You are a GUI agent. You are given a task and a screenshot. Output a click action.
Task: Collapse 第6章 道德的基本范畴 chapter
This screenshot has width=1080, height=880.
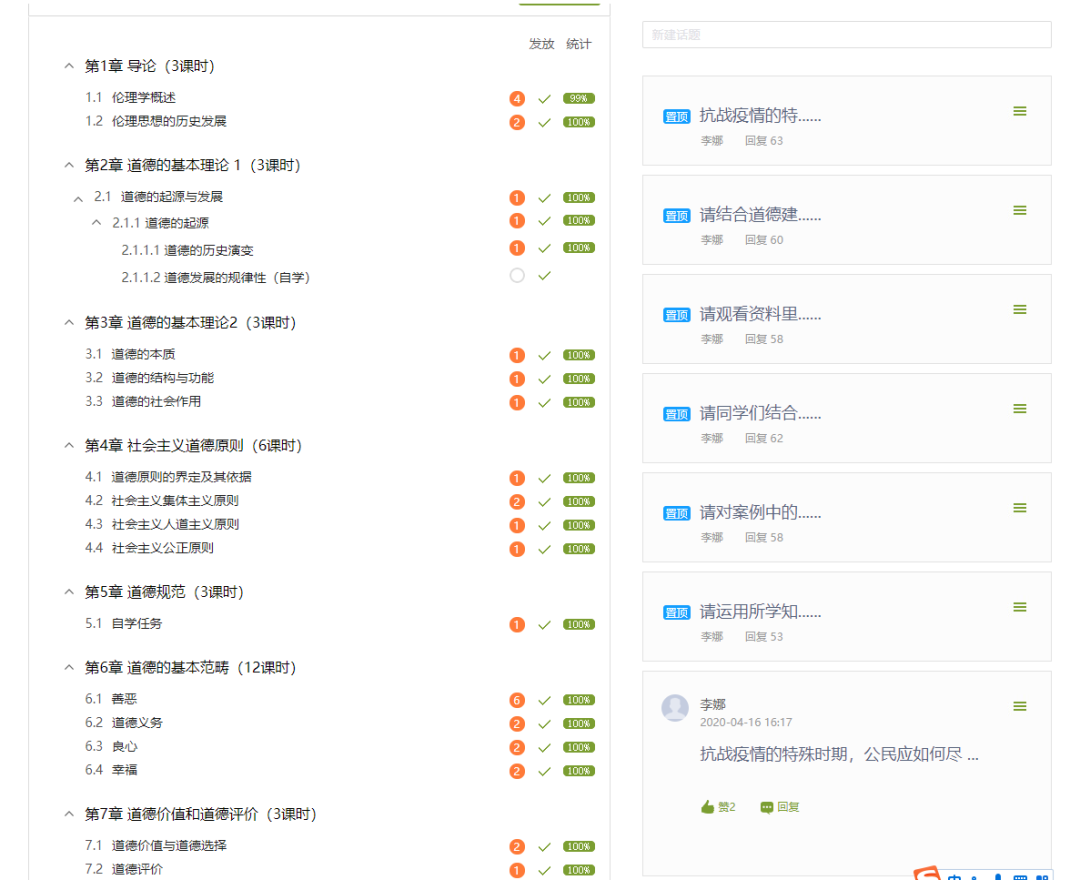(69, 667)
